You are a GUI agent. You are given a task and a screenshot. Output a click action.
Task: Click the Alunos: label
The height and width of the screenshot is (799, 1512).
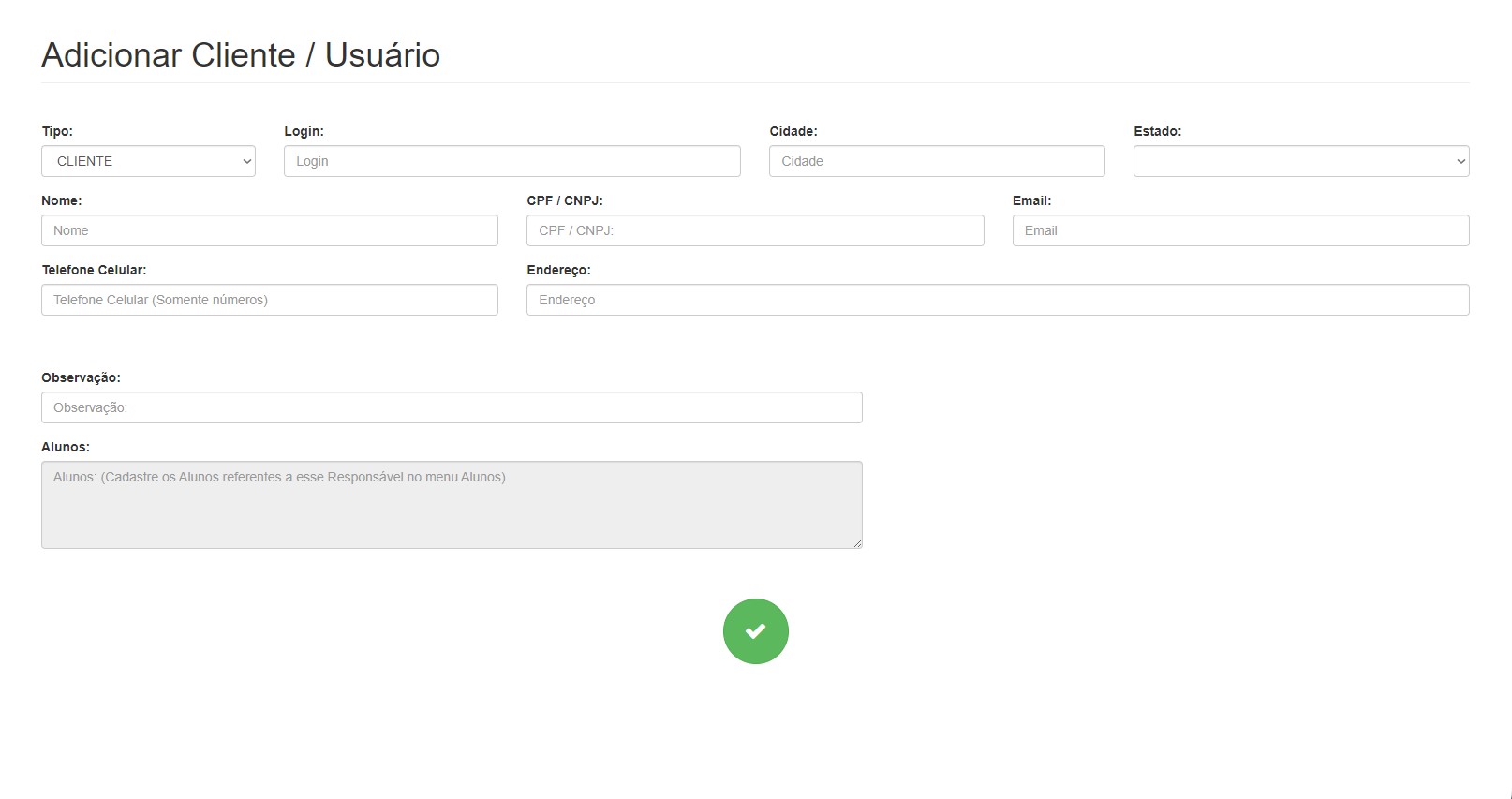pyautogui.click(x=66, y=447)
